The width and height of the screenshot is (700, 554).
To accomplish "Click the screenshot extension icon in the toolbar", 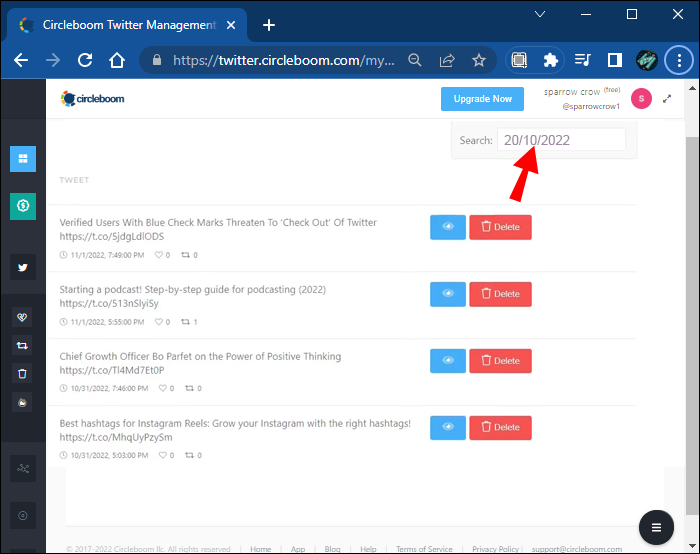I will [519, 60].
